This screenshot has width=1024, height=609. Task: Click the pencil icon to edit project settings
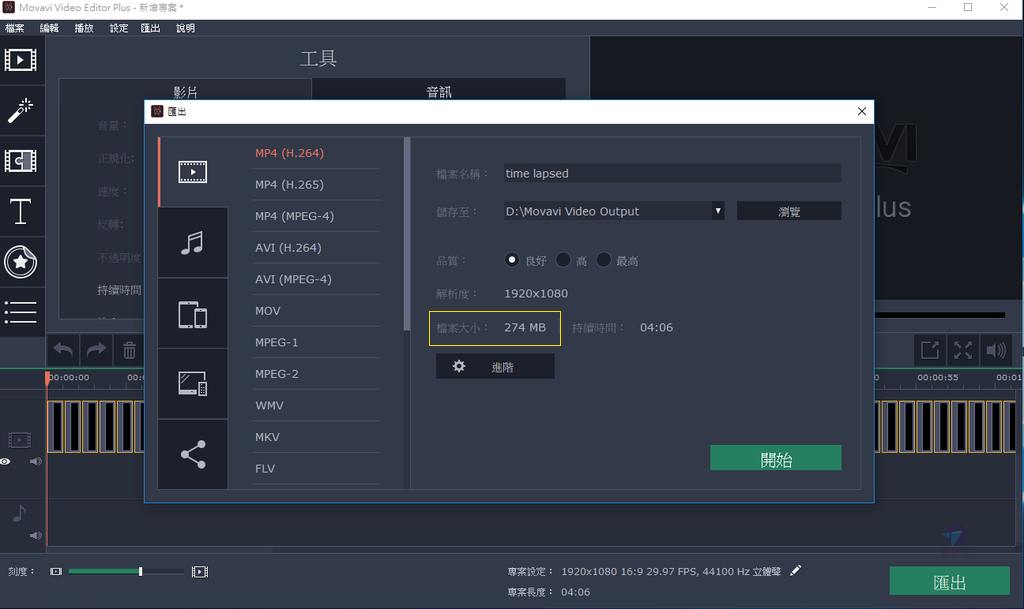(x=795, y=571)
